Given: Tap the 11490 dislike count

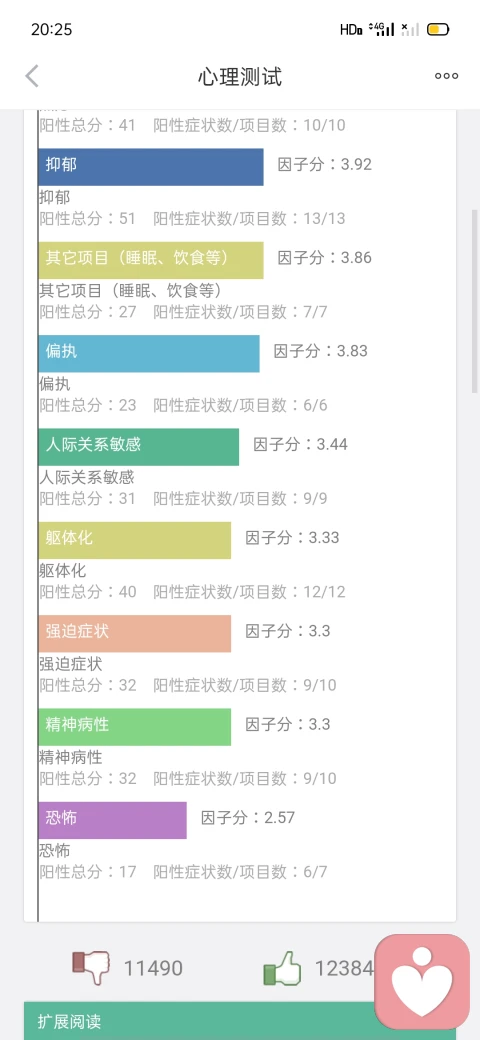Looking at the screenshot, I should tap(153, 969).
